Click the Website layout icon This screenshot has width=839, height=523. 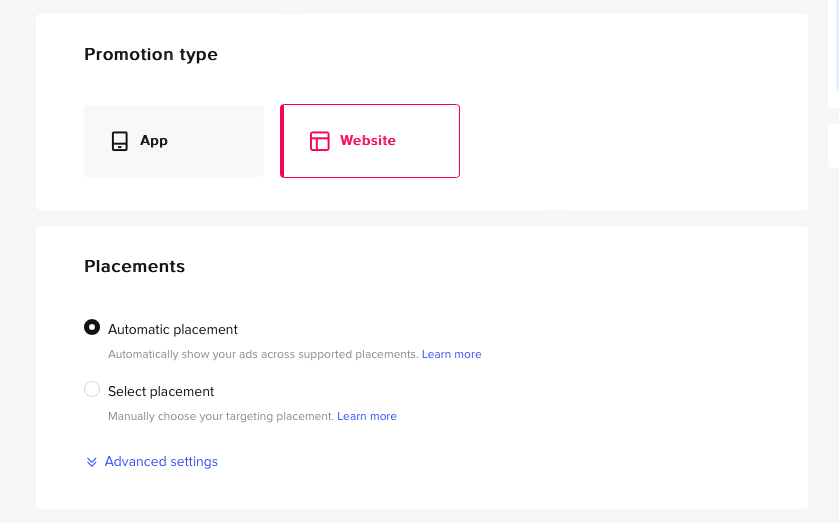coord(320,141)
